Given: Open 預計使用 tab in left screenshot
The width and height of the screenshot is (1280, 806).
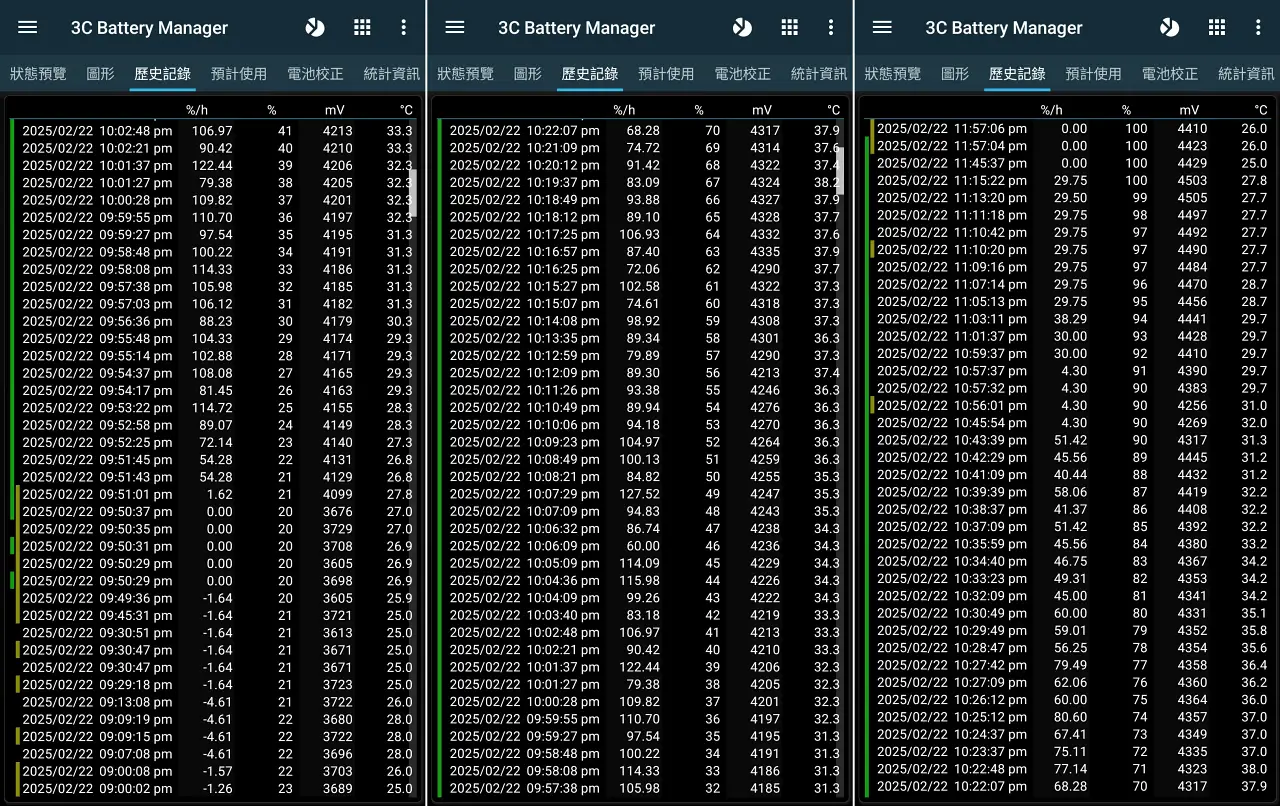Looking at the screenshot, I should 239,73.
